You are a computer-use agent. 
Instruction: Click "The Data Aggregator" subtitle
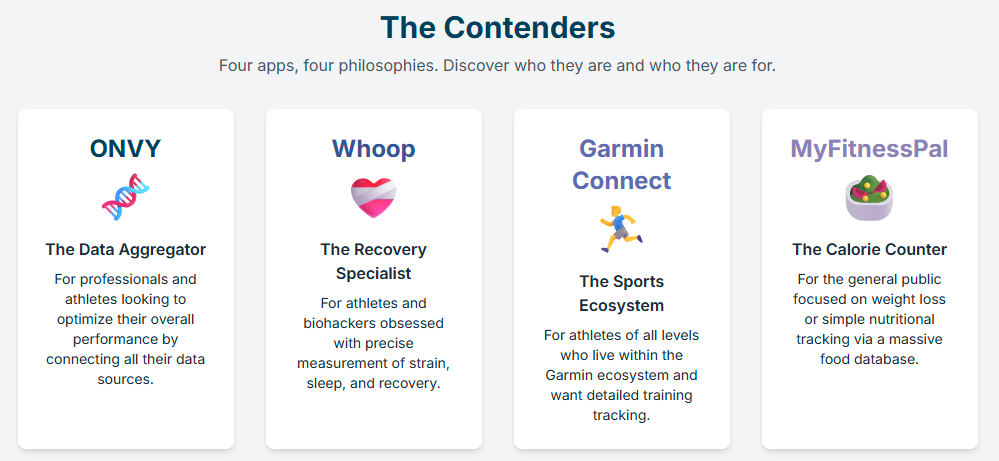(x=126, y=249)
